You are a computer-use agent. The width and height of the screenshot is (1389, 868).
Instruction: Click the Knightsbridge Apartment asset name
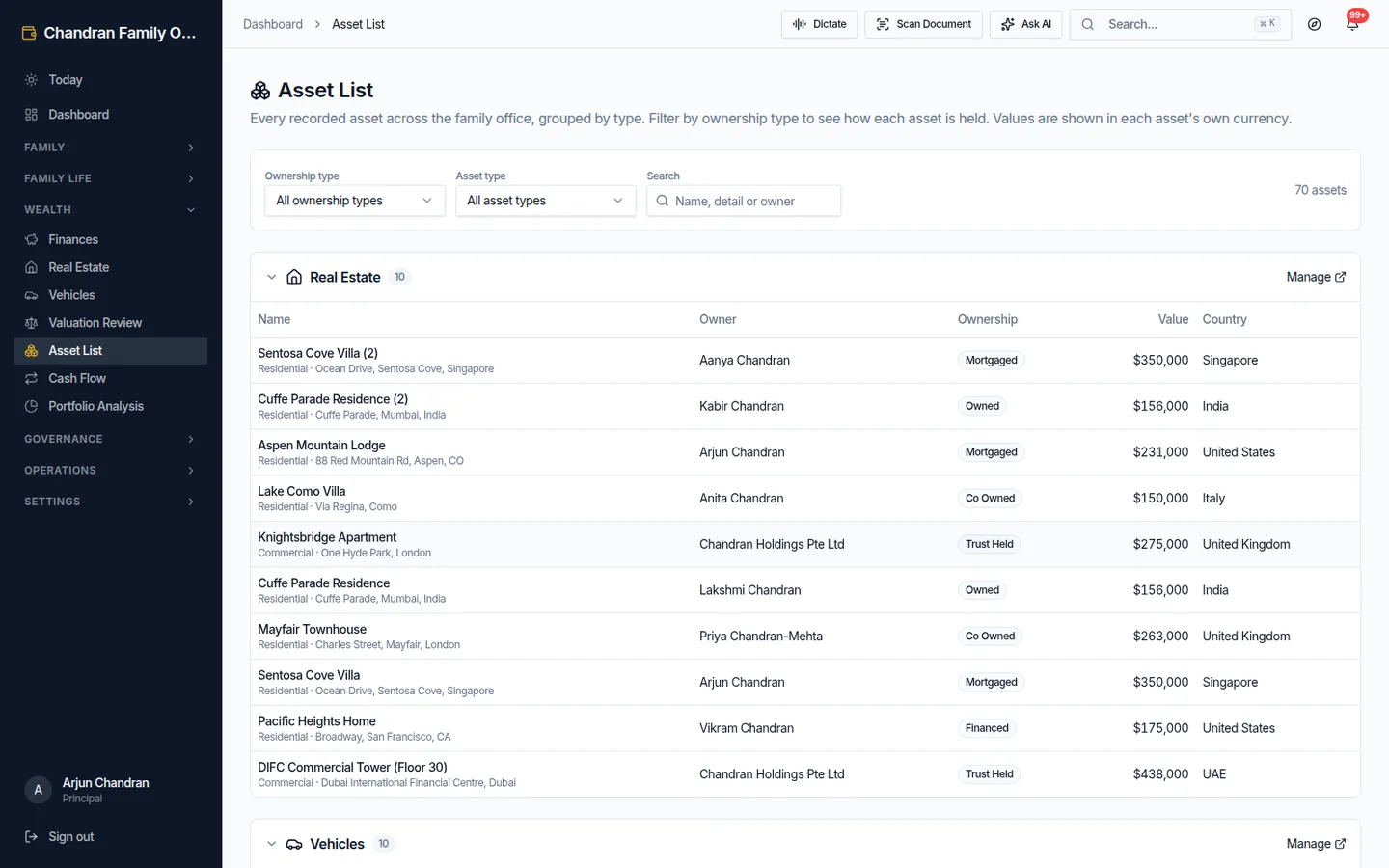coord(327,537)
